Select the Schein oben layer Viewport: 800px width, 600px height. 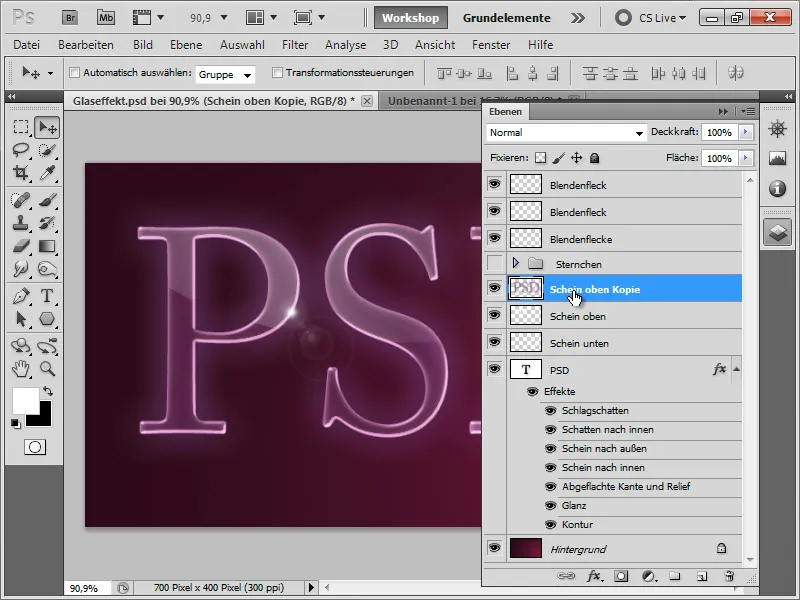coord(624,316)
